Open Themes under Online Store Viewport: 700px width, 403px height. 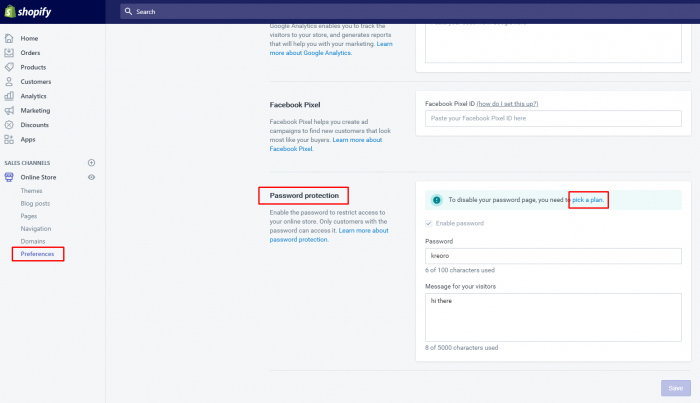point(31,191)
